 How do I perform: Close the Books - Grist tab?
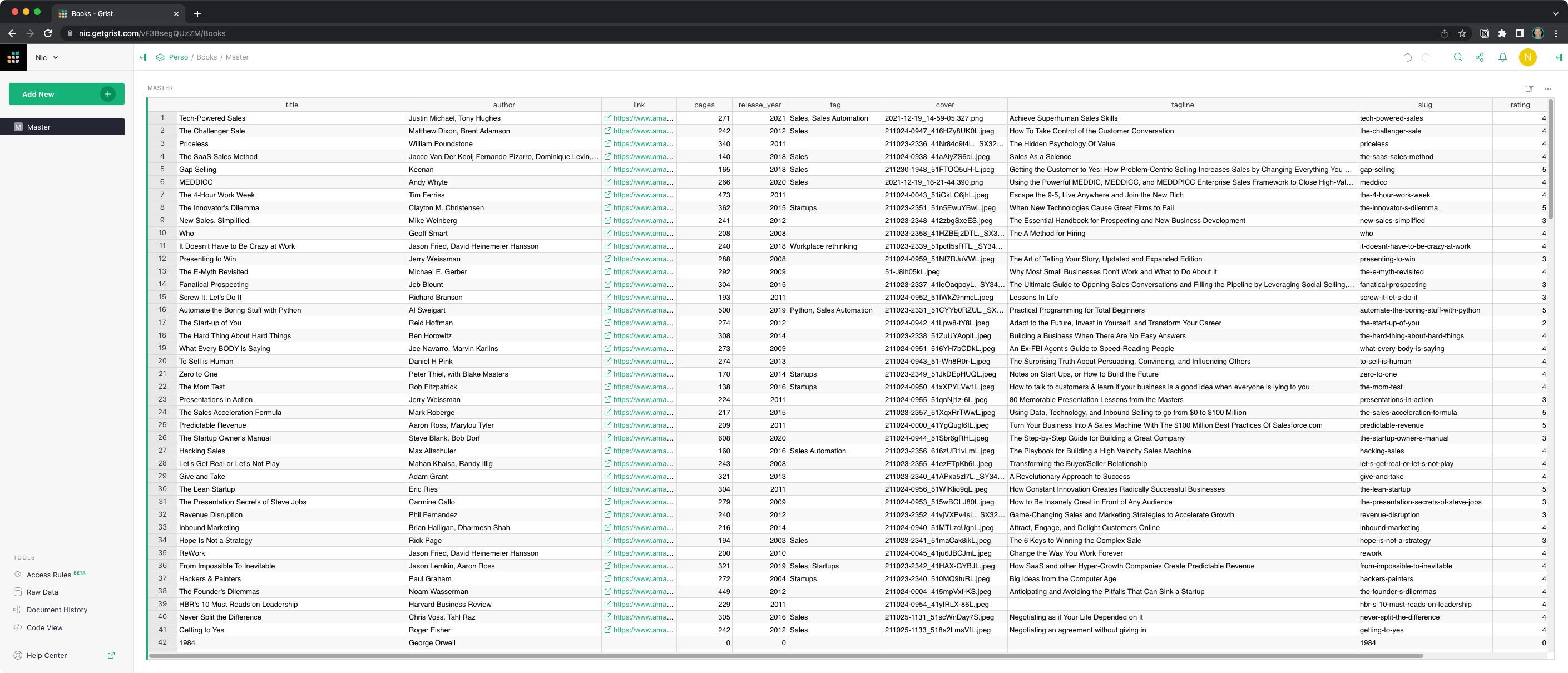click(x=176, y=13)
